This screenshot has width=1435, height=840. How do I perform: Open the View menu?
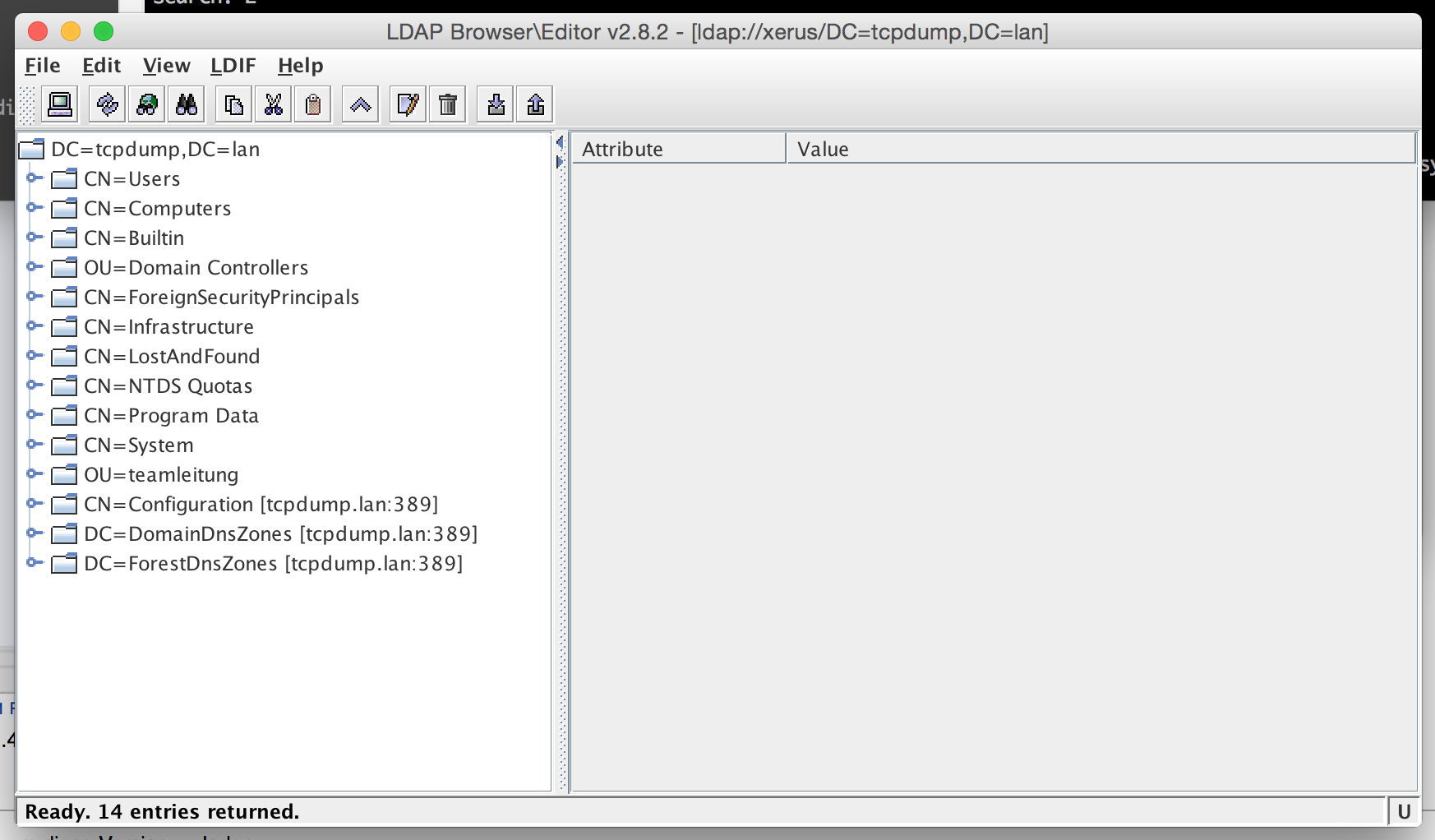(x=166, y=66)
